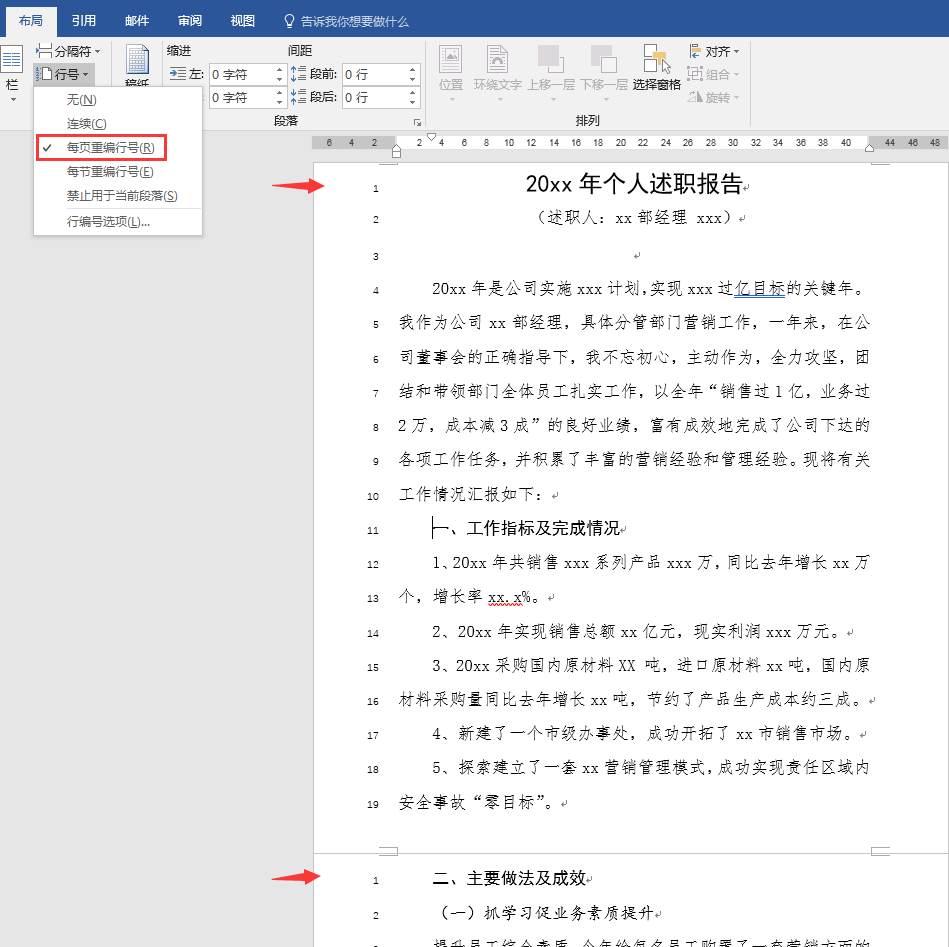Image resolution: width=949 pixels, height=947 pixels.
Task: Click the lightbulb 'Tell me' icon
Action: [x=289, y=20]
